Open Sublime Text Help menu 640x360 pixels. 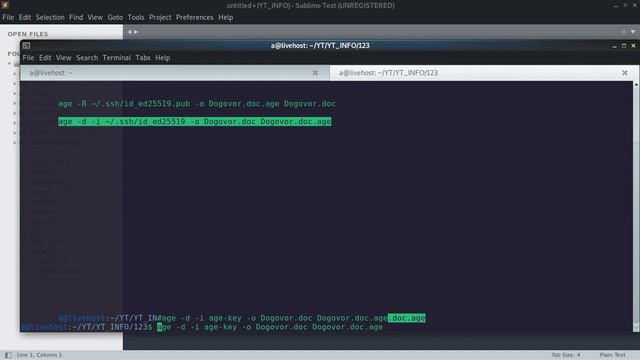click(226, 17)
